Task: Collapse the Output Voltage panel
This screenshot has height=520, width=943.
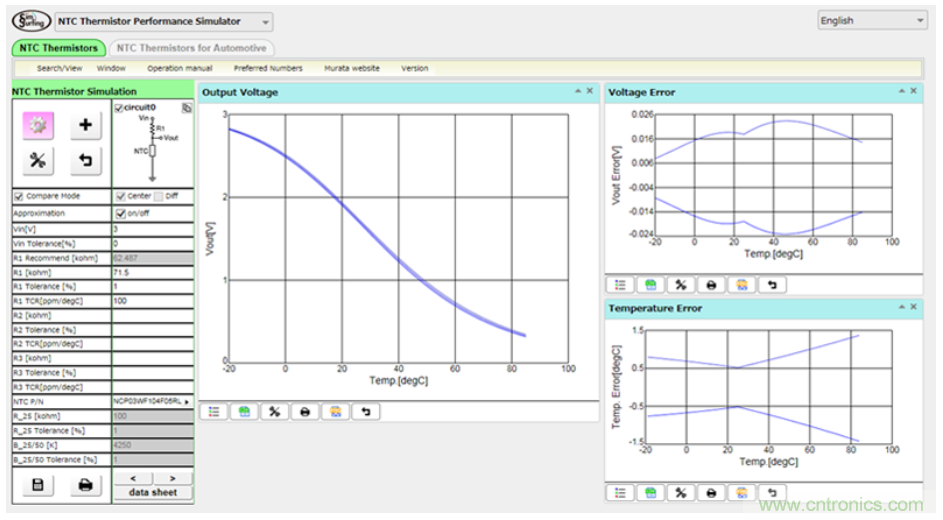Action: 577,92
